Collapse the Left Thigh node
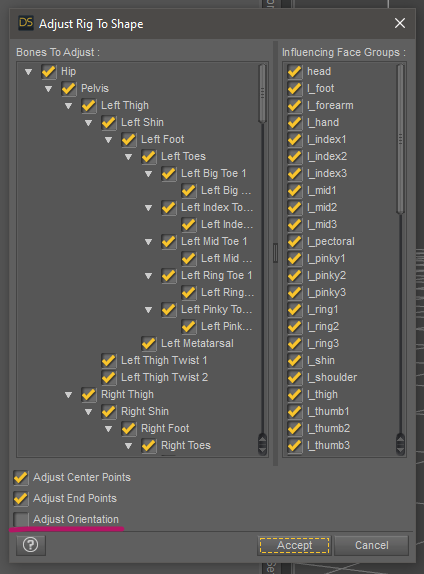The image size is (424, 574). point(68,106)
